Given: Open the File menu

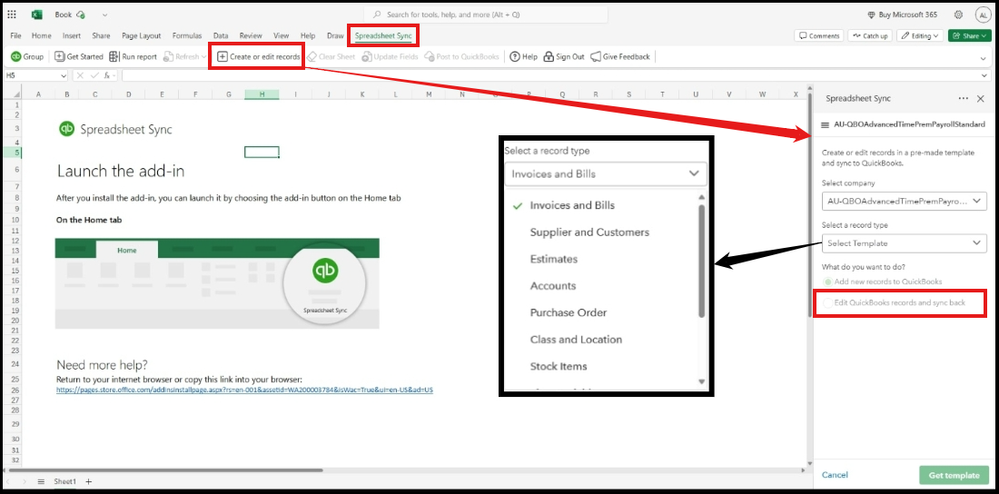Looking at the screenshot, I should (16, 36).
